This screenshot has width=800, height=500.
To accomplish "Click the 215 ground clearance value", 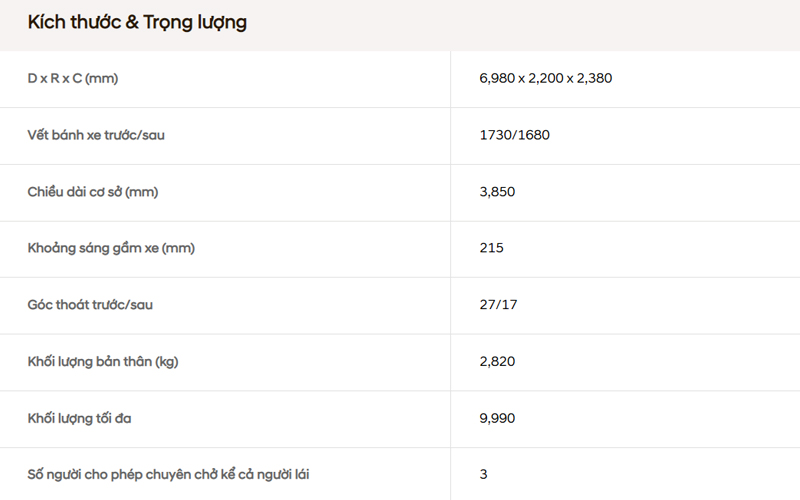I will click(x=491, y=248).
